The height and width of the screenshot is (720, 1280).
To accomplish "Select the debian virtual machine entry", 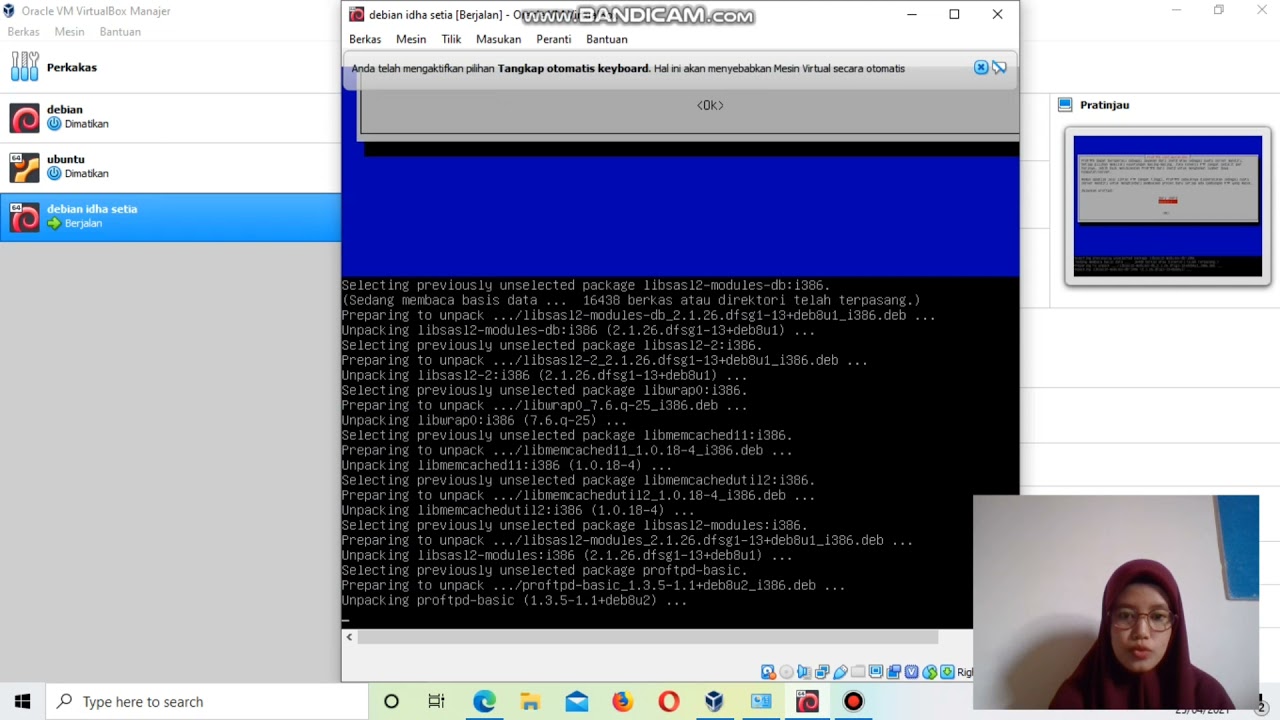I will coord(170,117).
